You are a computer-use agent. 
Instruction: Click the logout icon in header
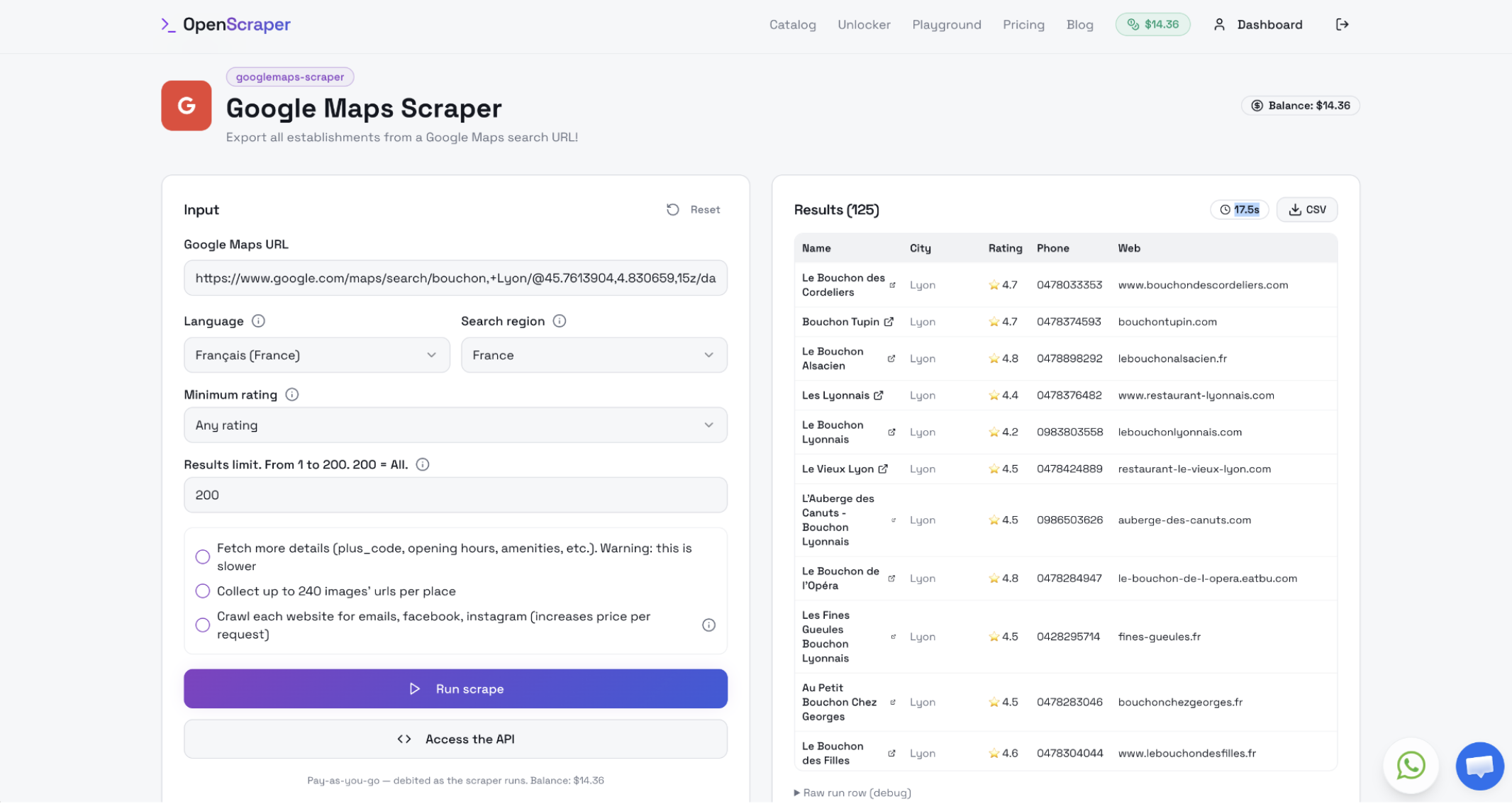pos(1342,25)
